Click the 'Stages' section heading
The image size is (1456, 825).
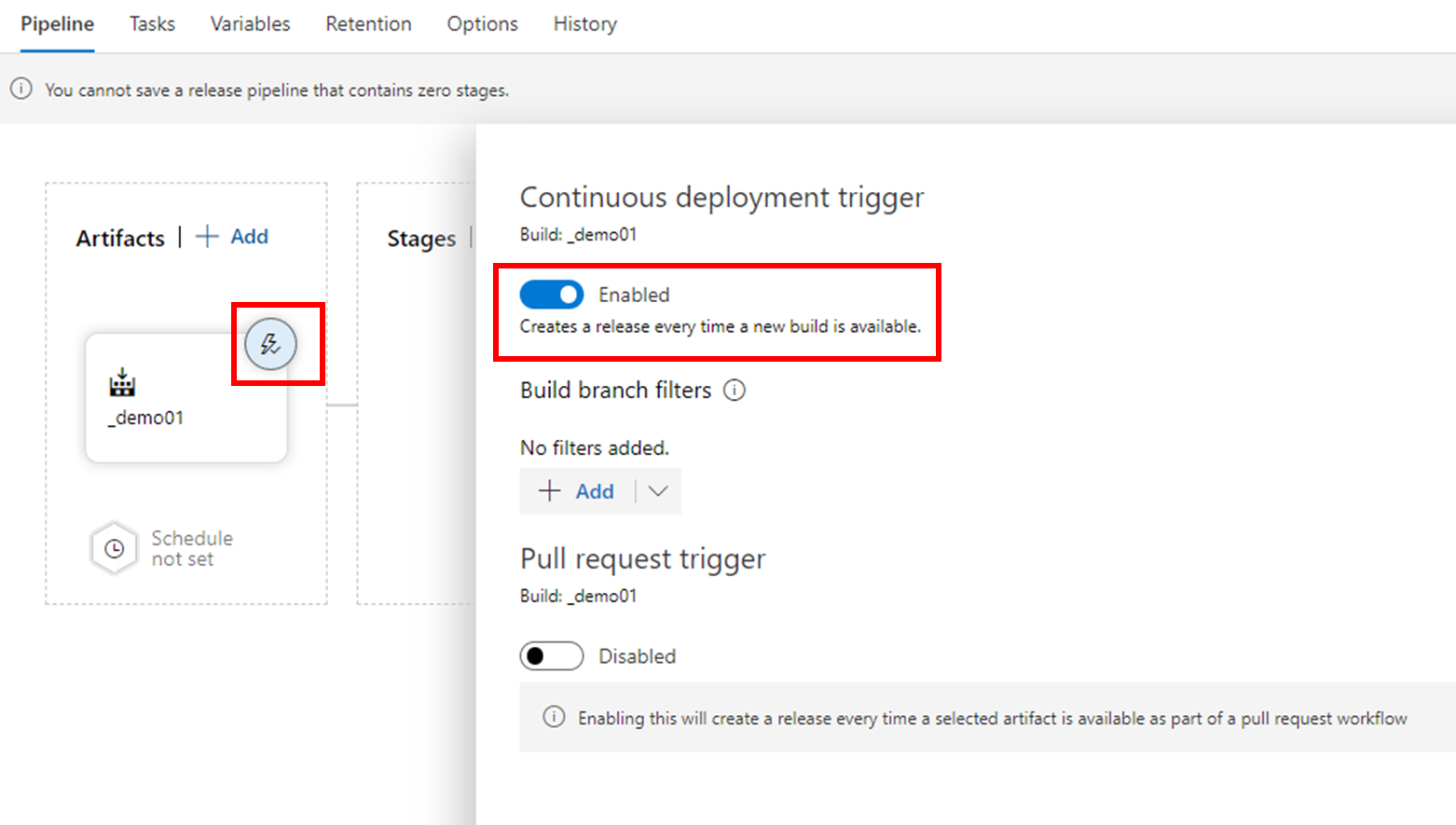pyautogui.click(x=421, y=239)
